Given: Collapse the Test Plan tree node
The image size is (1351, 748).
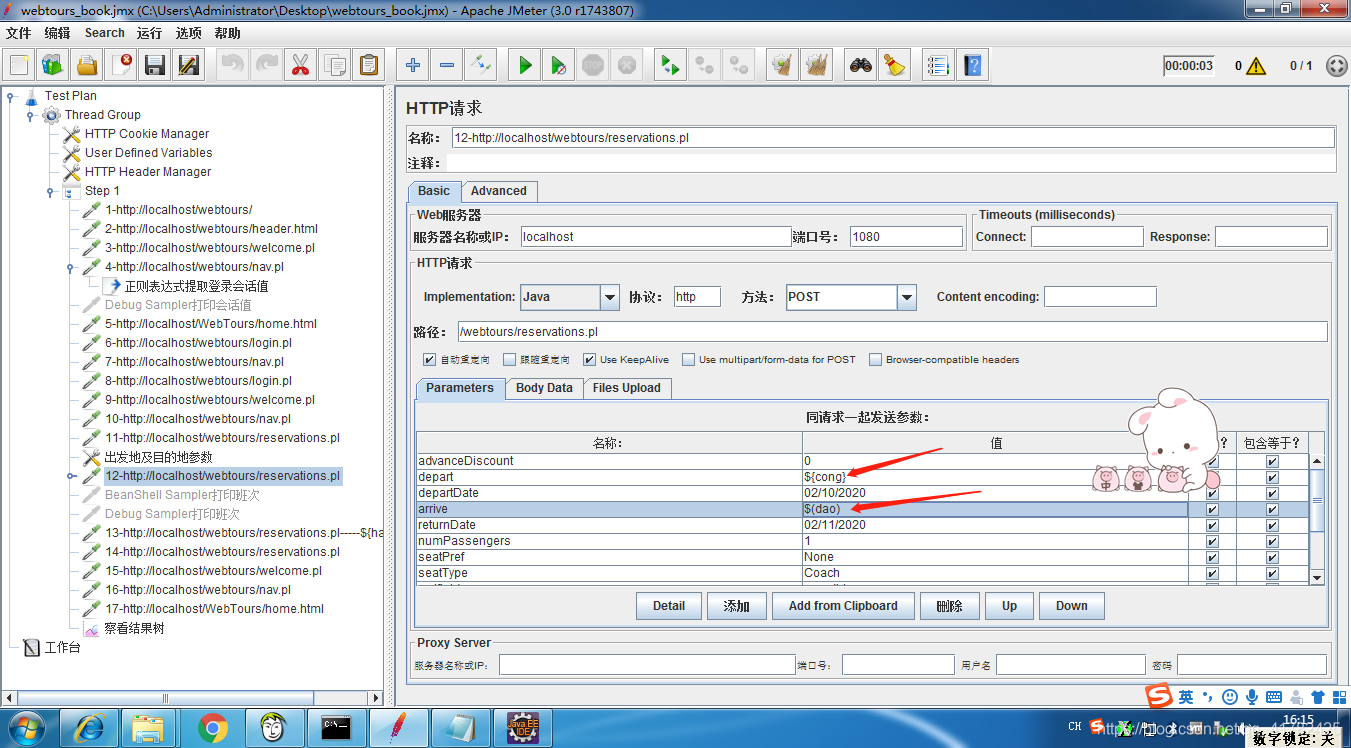Looking at the screenshot, I should [11, 97].
